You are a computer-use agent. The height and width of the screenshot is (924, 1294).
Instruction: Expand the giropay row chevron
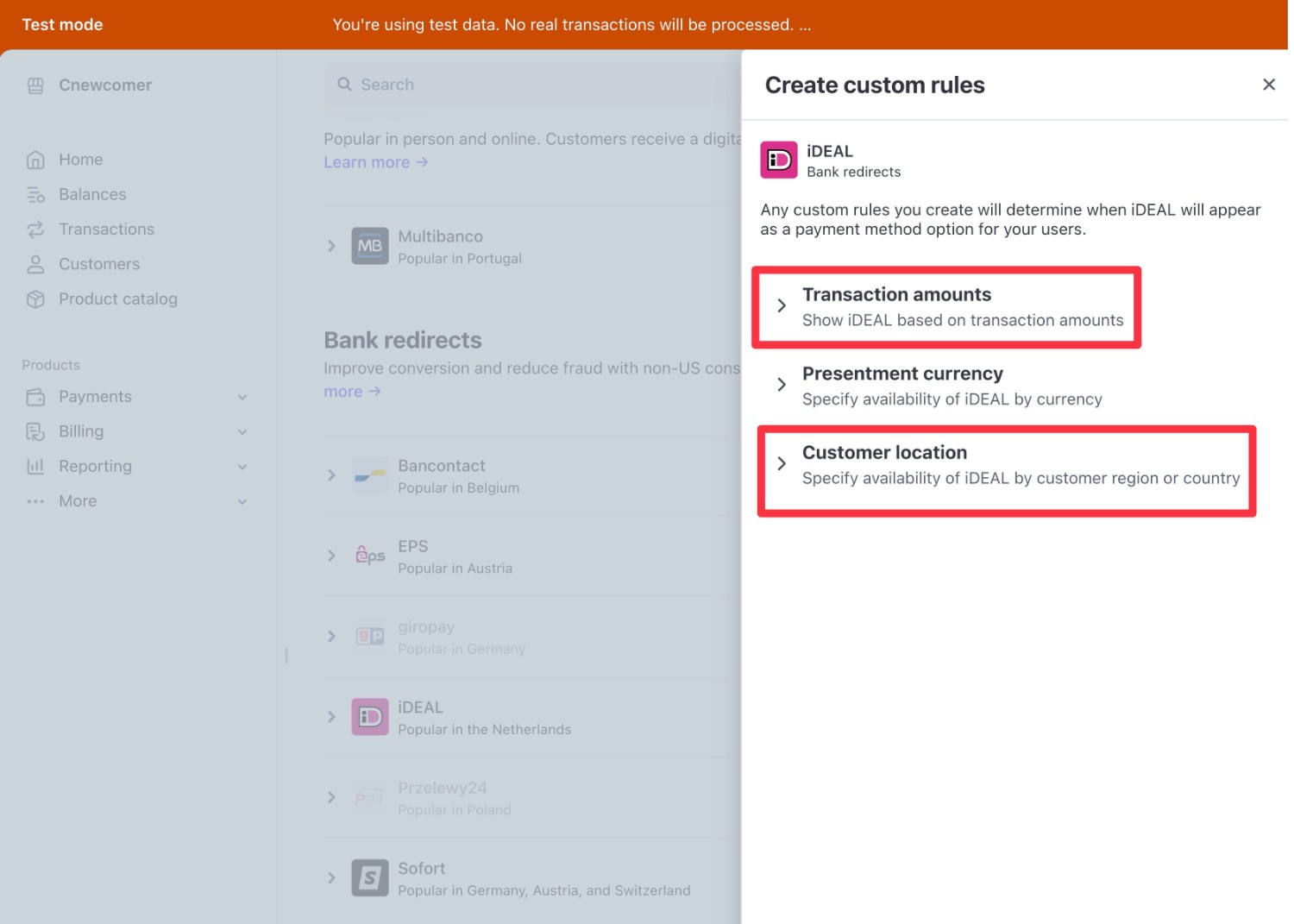[331, 637]
